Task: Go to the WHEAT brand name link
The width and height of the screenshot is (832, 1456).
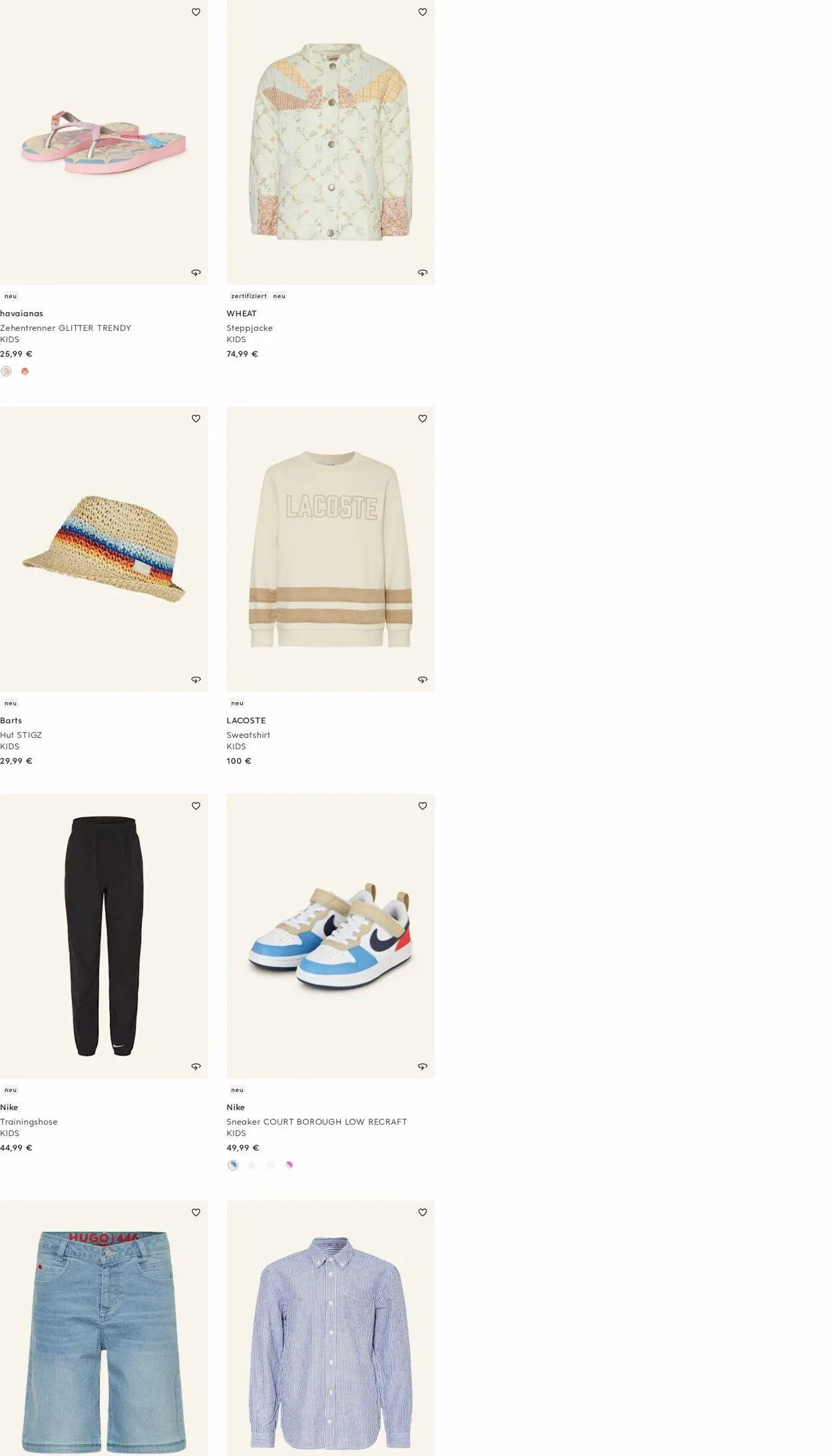Action: 242,313
